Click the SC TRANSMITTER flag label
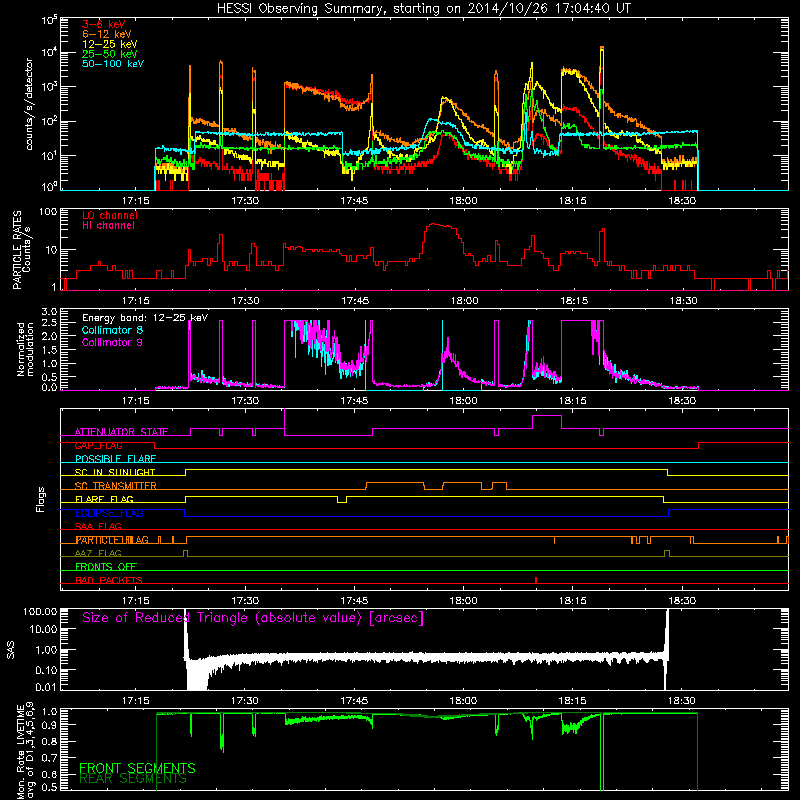Viewport: 800px width, 800px height. coord(115,486)
